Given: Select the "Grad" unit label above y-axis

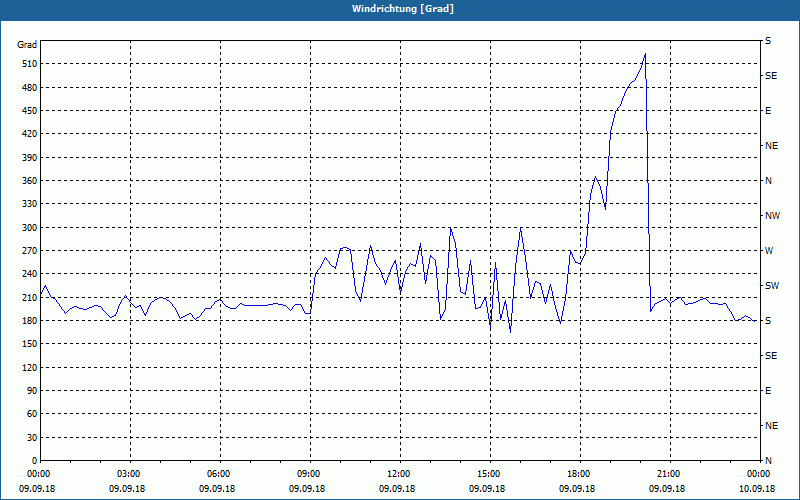Looking at the screenshot, I should [x=27, y=45].
